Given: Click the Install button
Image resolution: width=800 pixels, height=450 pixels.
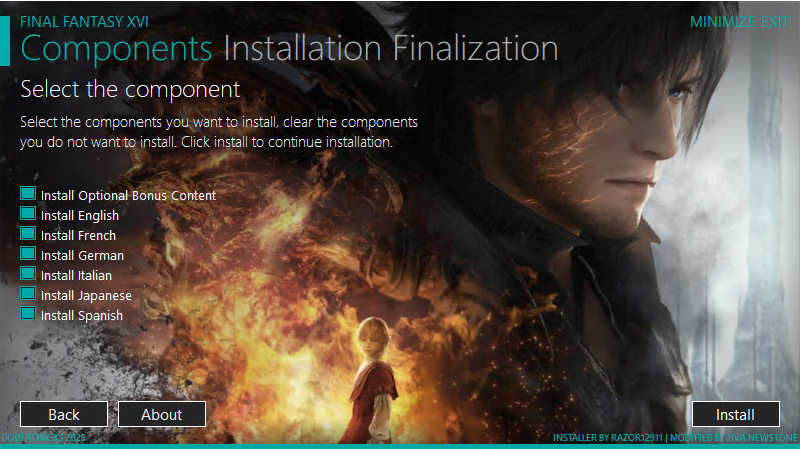Looking at the screenshot, I should click(736, 414).
